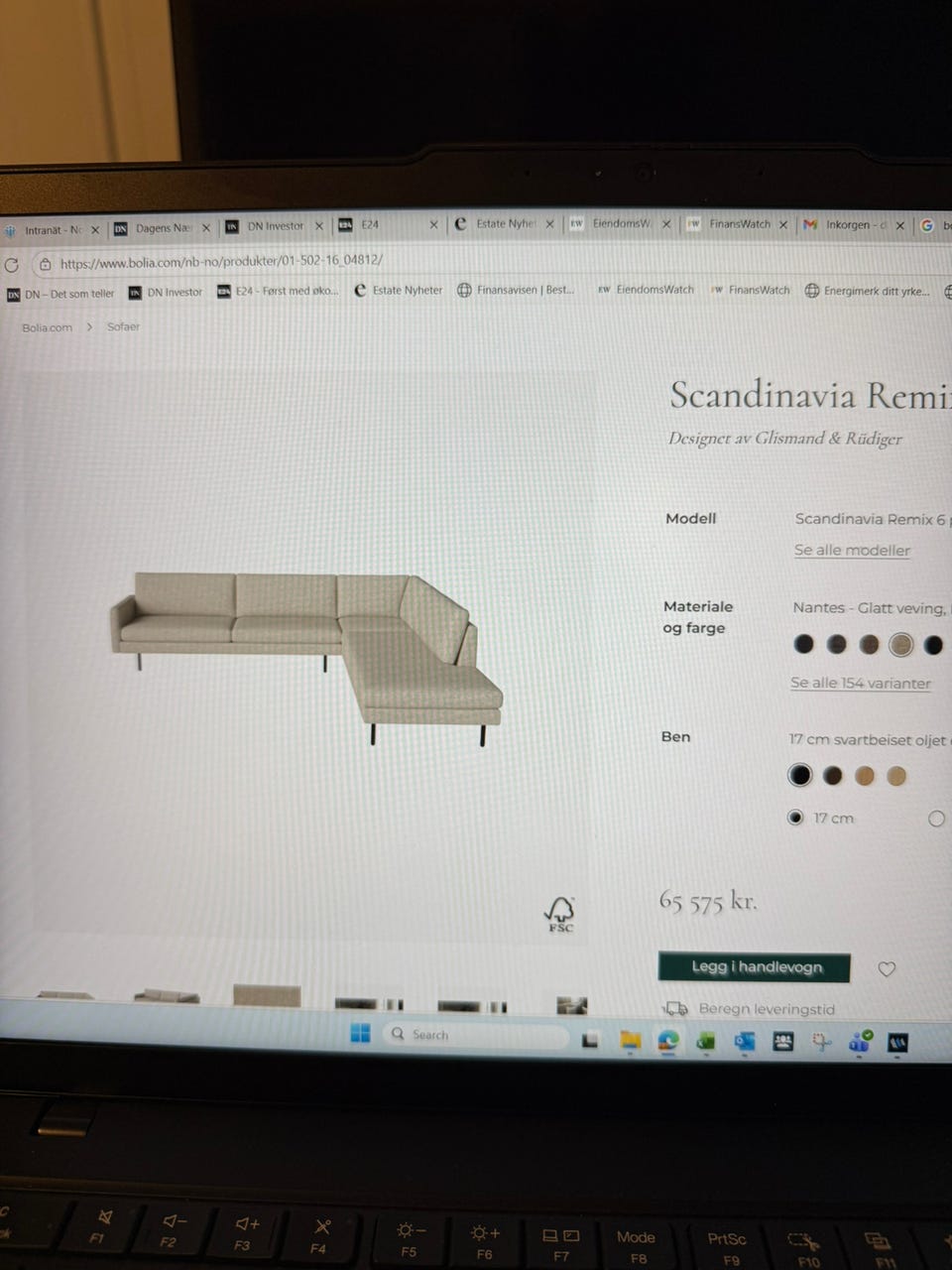
Task: Open 'E24 - Først med øko...' bookmark
Action: click(x=278, y=292)
